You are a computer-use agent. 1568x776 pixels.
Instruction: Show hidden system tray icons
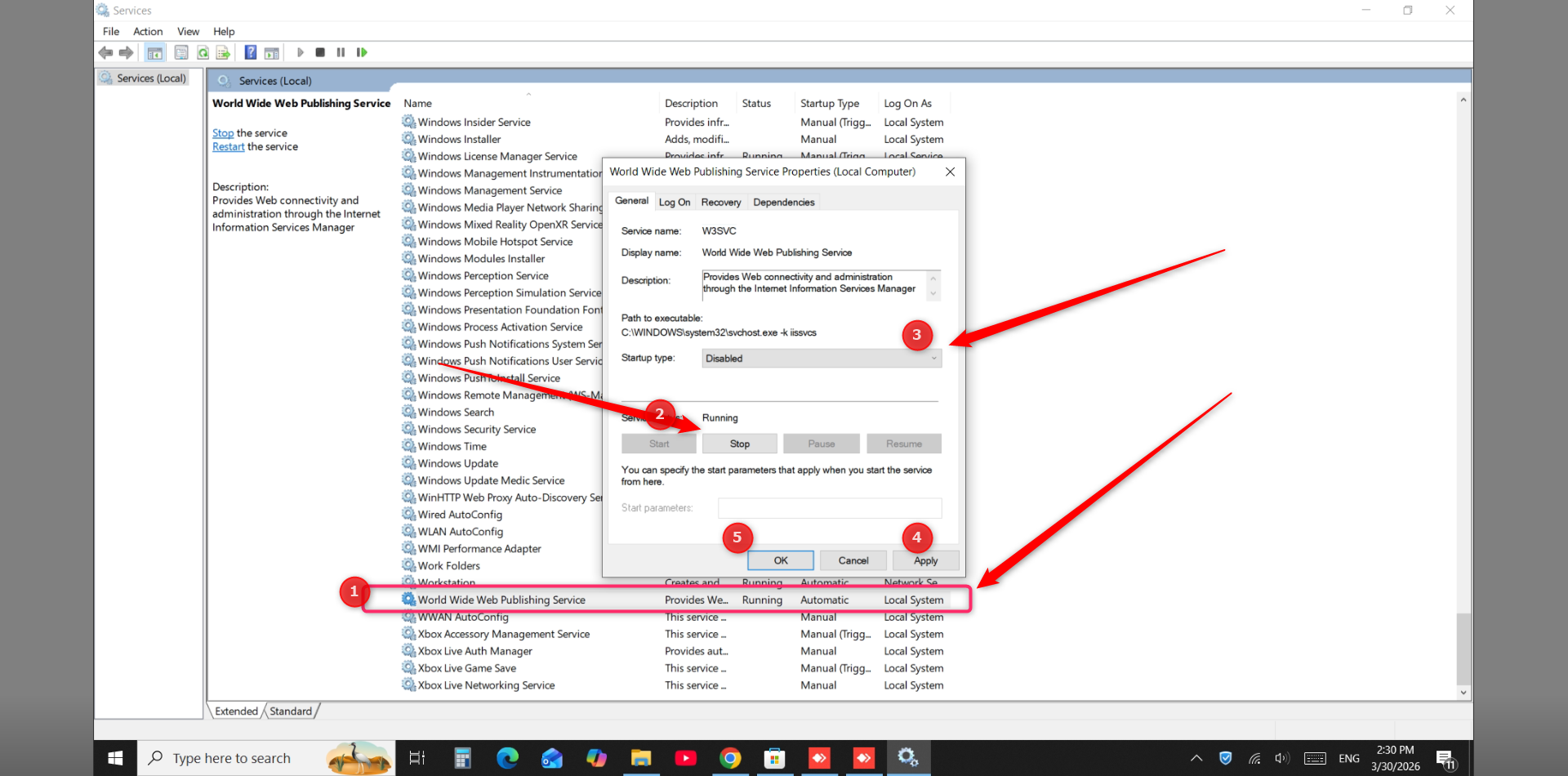(1196, 758)
